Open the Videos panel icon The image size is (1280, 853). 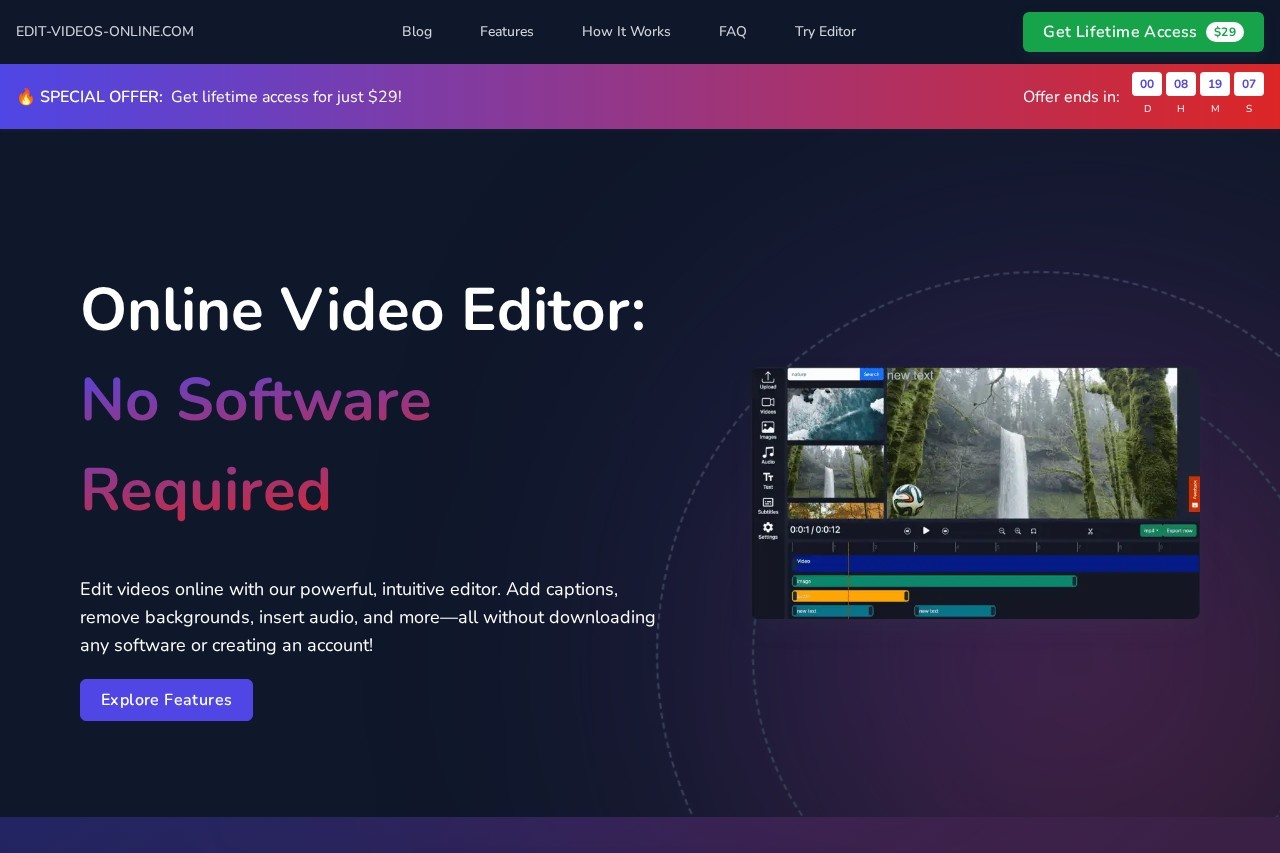click(x=768, y=402)
